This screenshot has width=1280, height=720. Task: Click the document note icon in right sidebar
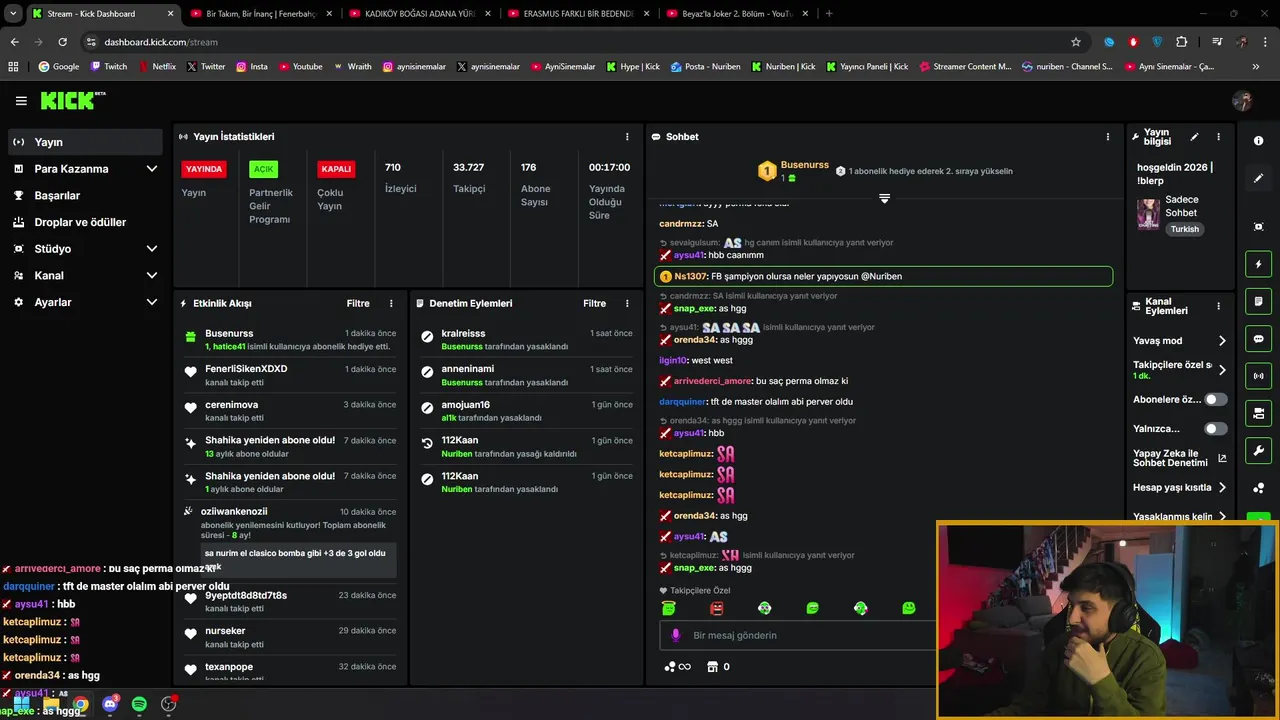tap(1258, 301)
